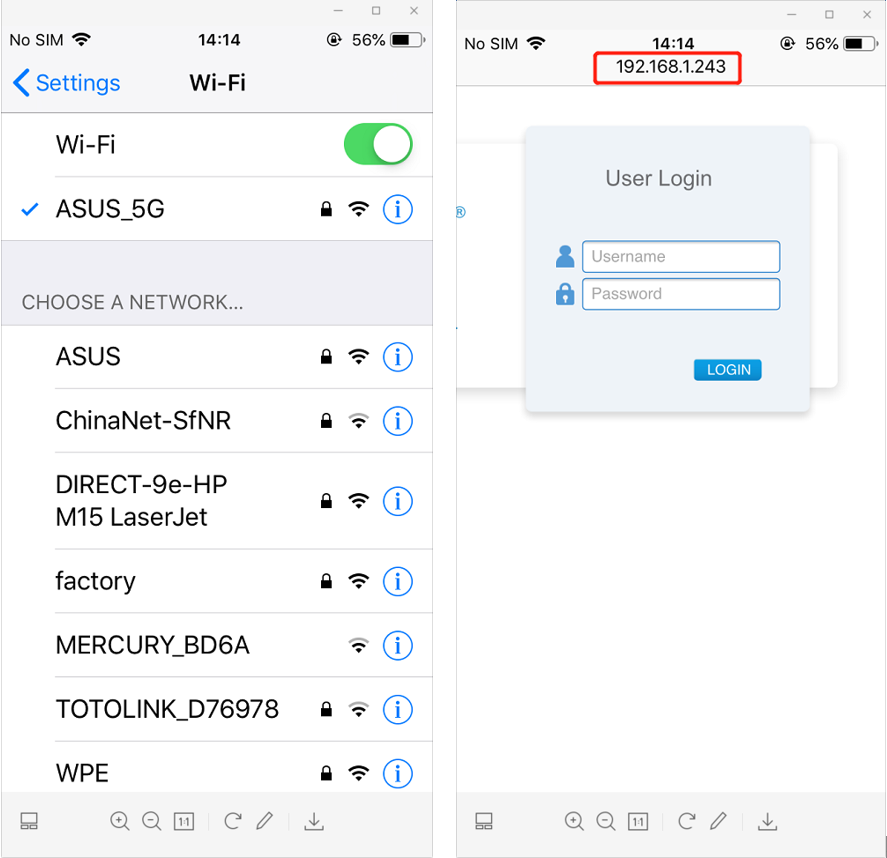Image resolution: width=887 pixels, height=858 pixels.
Task: Click the LOGIN button
Action: (x=727, y=370)
